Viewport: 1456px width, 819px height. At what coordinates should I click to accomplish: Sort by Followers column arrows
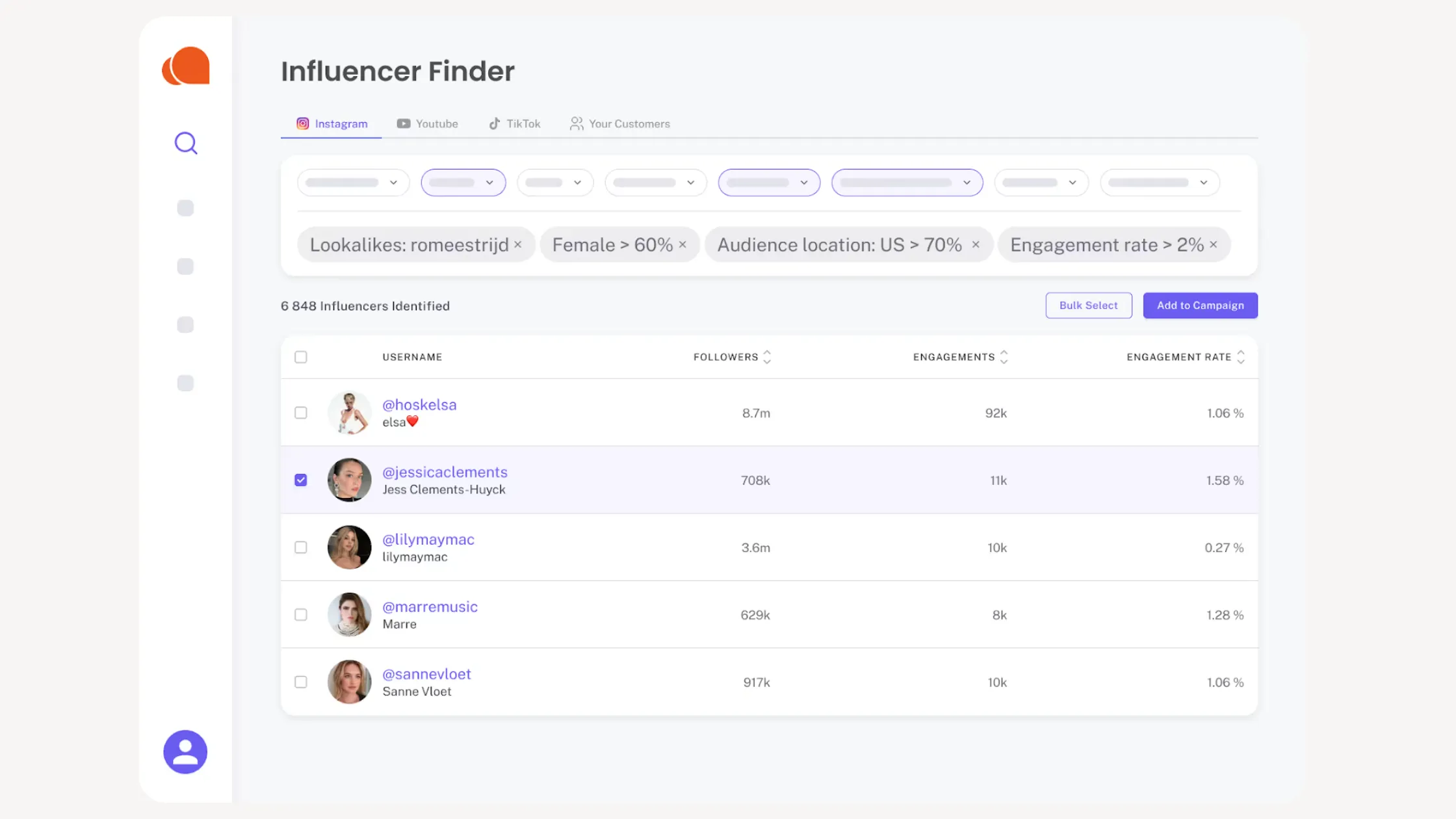coord(767,357)
